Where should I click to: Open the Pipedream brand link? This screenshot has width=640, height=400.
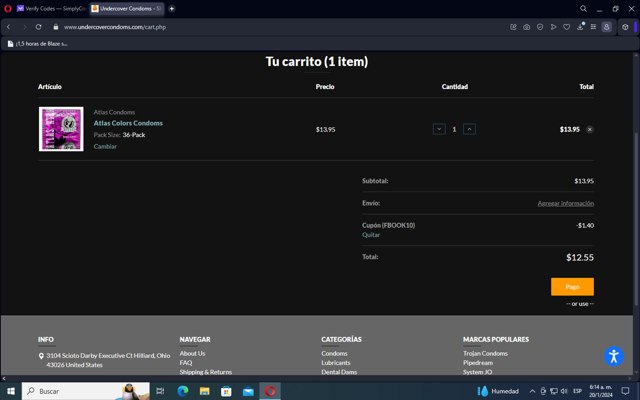point(478,363)
